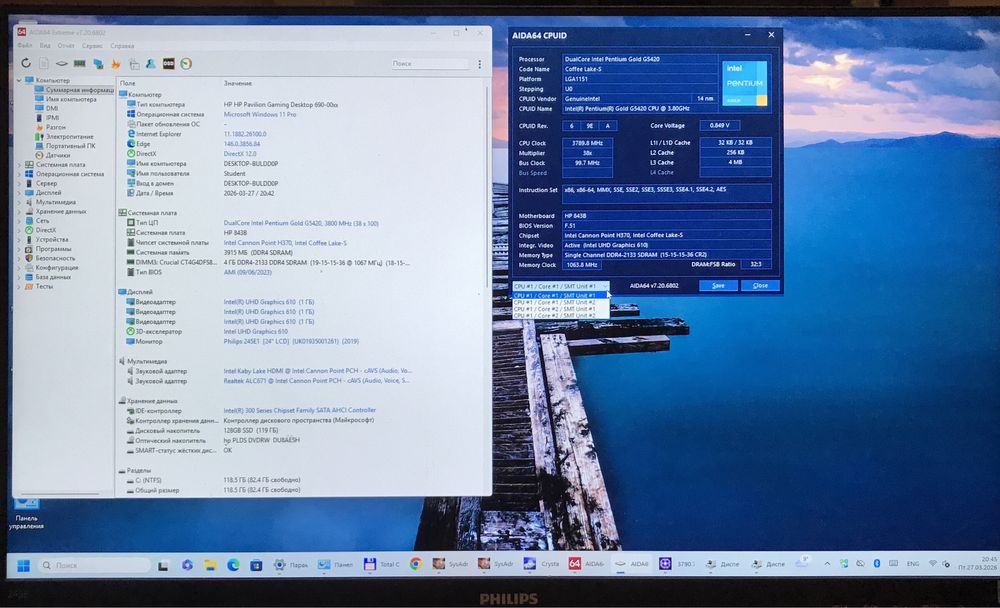Open Microsoft Store from the taskbar

pyautogui.click(x=256, y=565)
